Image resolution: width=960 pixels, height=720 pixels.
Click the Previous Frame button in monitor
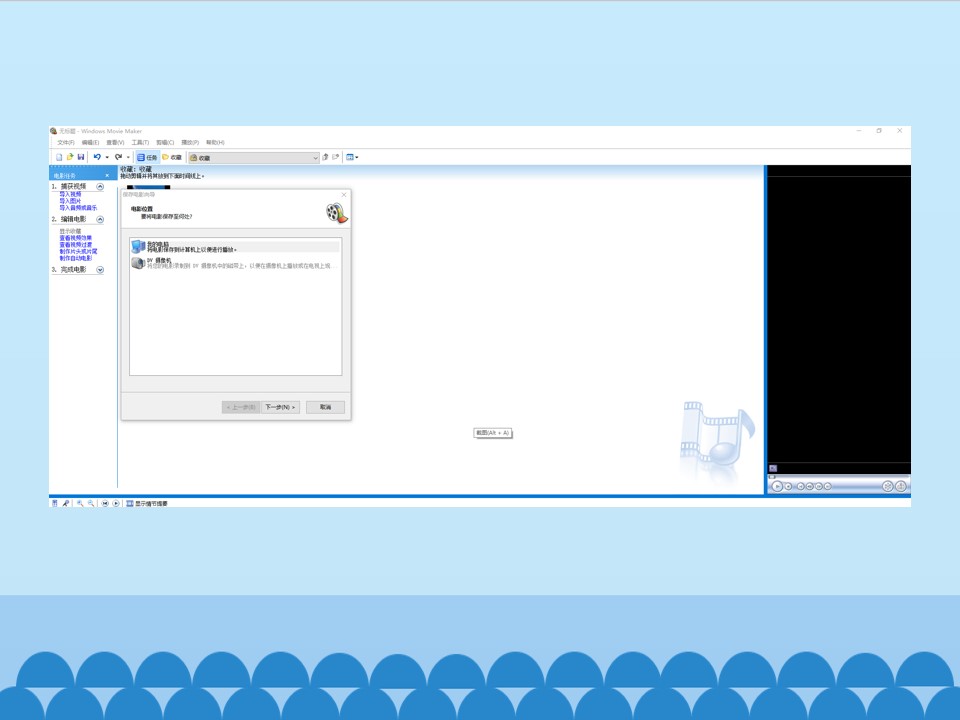tap(809, 486)
